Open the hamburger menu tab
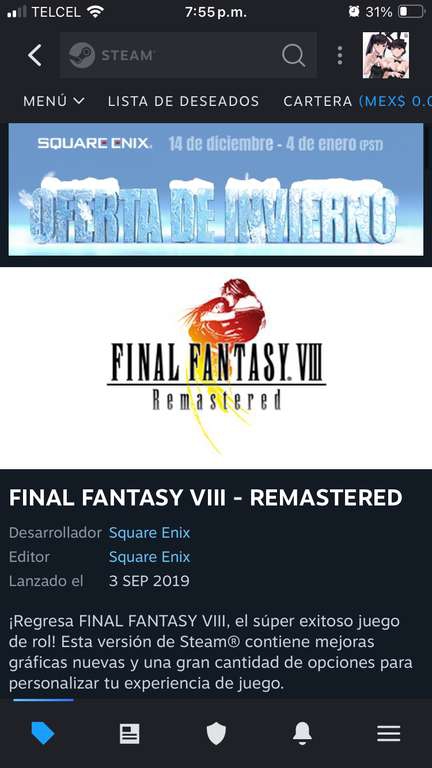The height and width of the screenshot is (768, 432). 389,734
